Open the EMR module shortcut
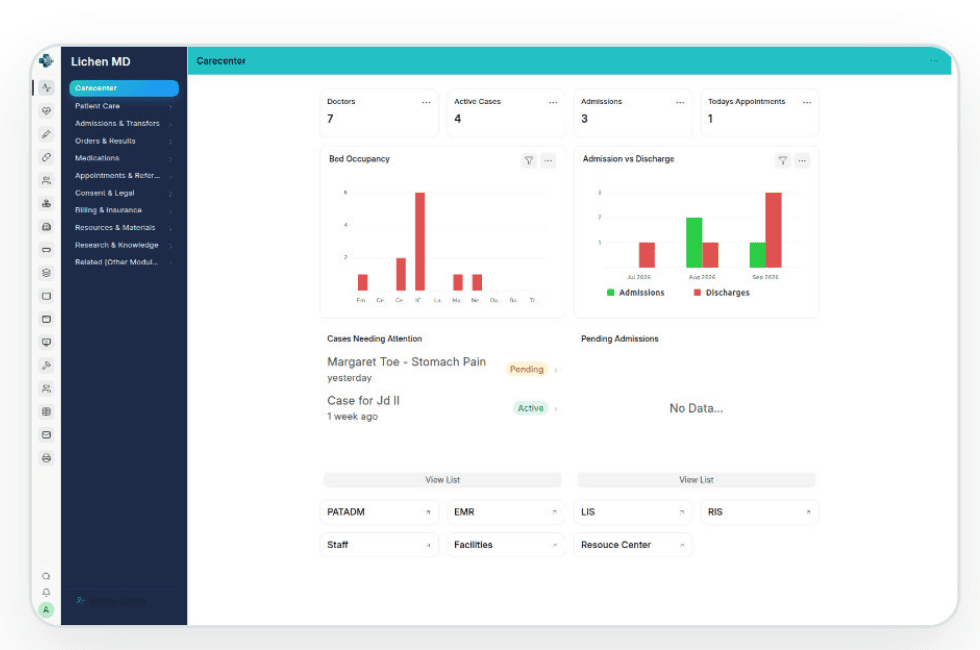This screenshot has height=650, width=980. click(x=506, y=512)
